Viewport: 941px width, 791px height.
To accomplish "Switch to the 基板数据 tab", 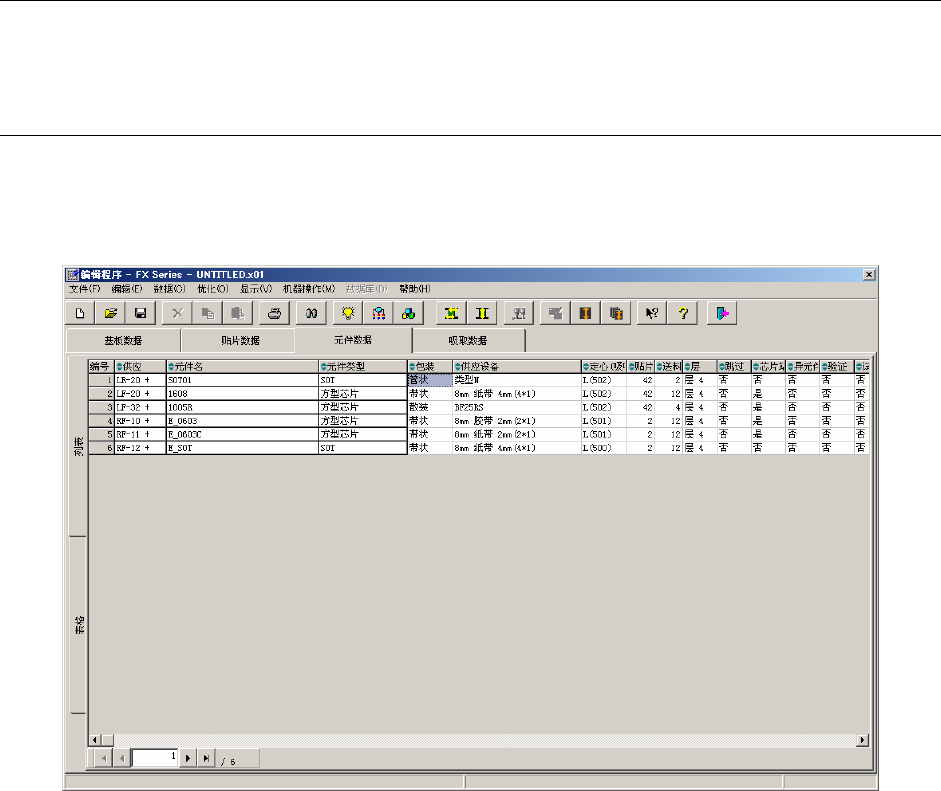I will (x=123, y=341).
